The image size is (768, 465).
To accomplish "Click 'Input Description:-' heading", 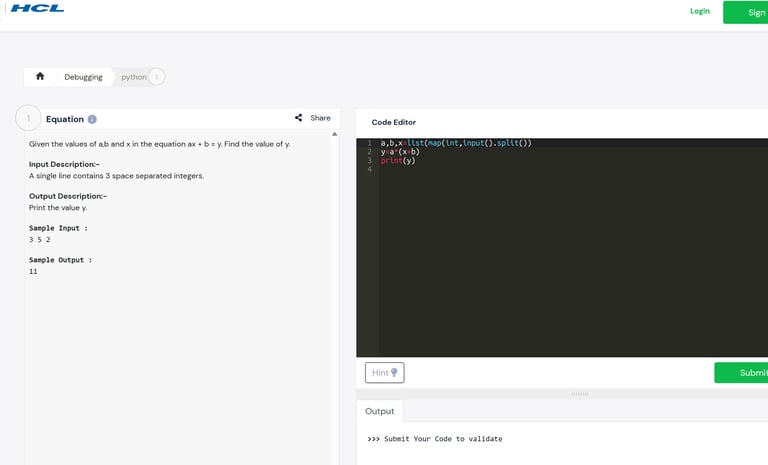I will pos(64,164).
